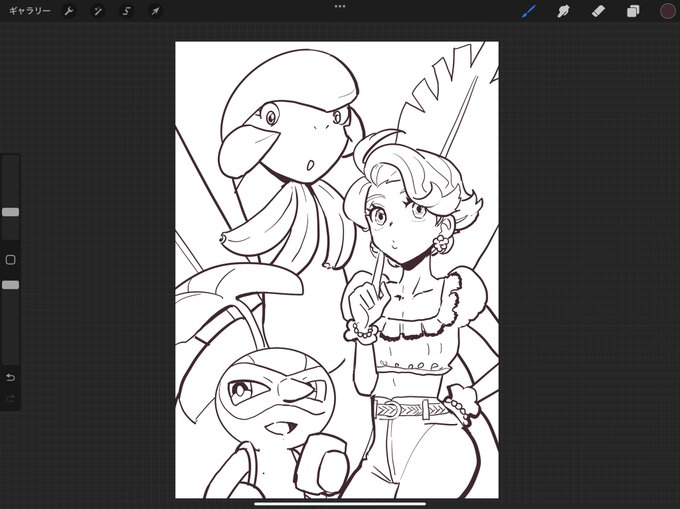Click the brush opacity slider handle
Viewport: 680px width, 509px height.
[x=10, y=285]
